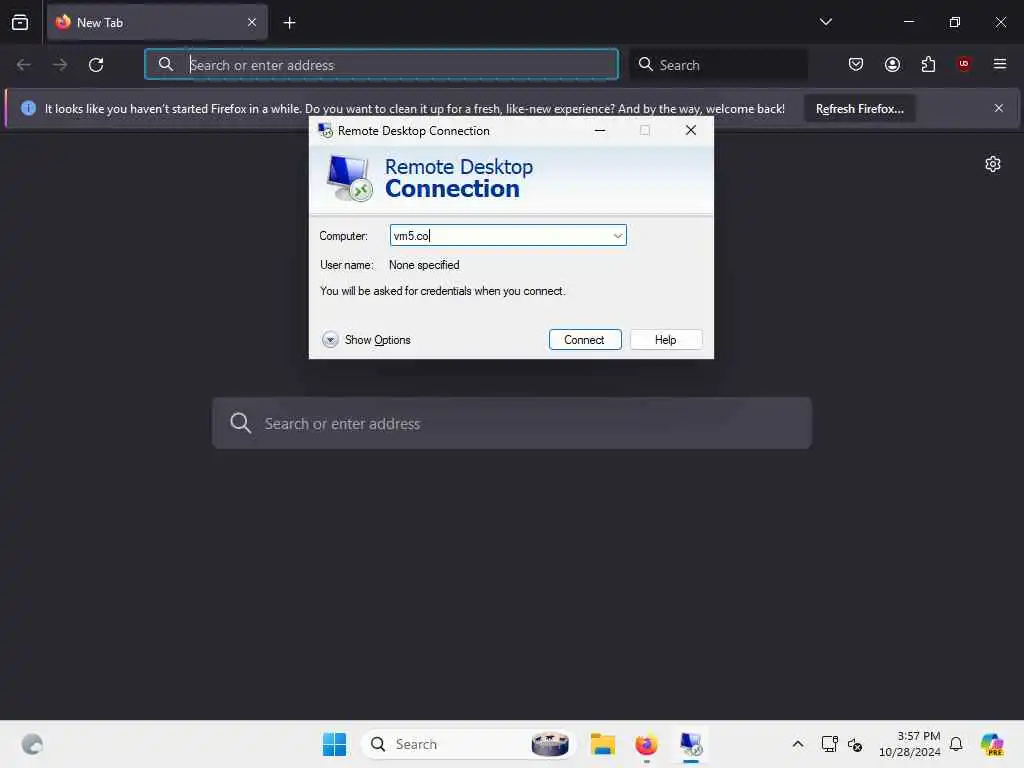Click the taskbar search highlight image
Image resolution: width=1024 pixels, height=768 pixels.
click(550, 744)
